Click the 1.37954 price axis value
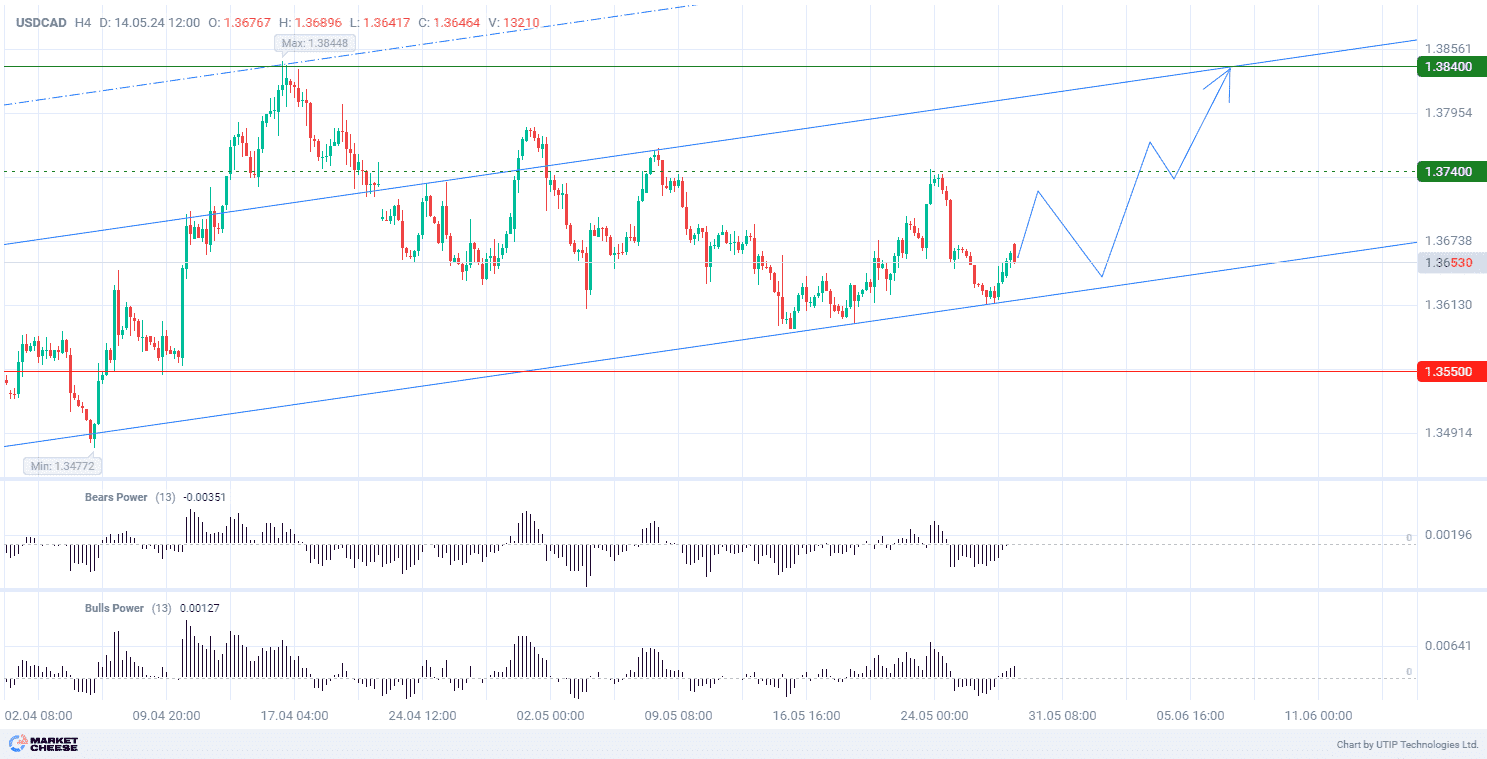The image size is (1487, 759). click(1447, 112)
